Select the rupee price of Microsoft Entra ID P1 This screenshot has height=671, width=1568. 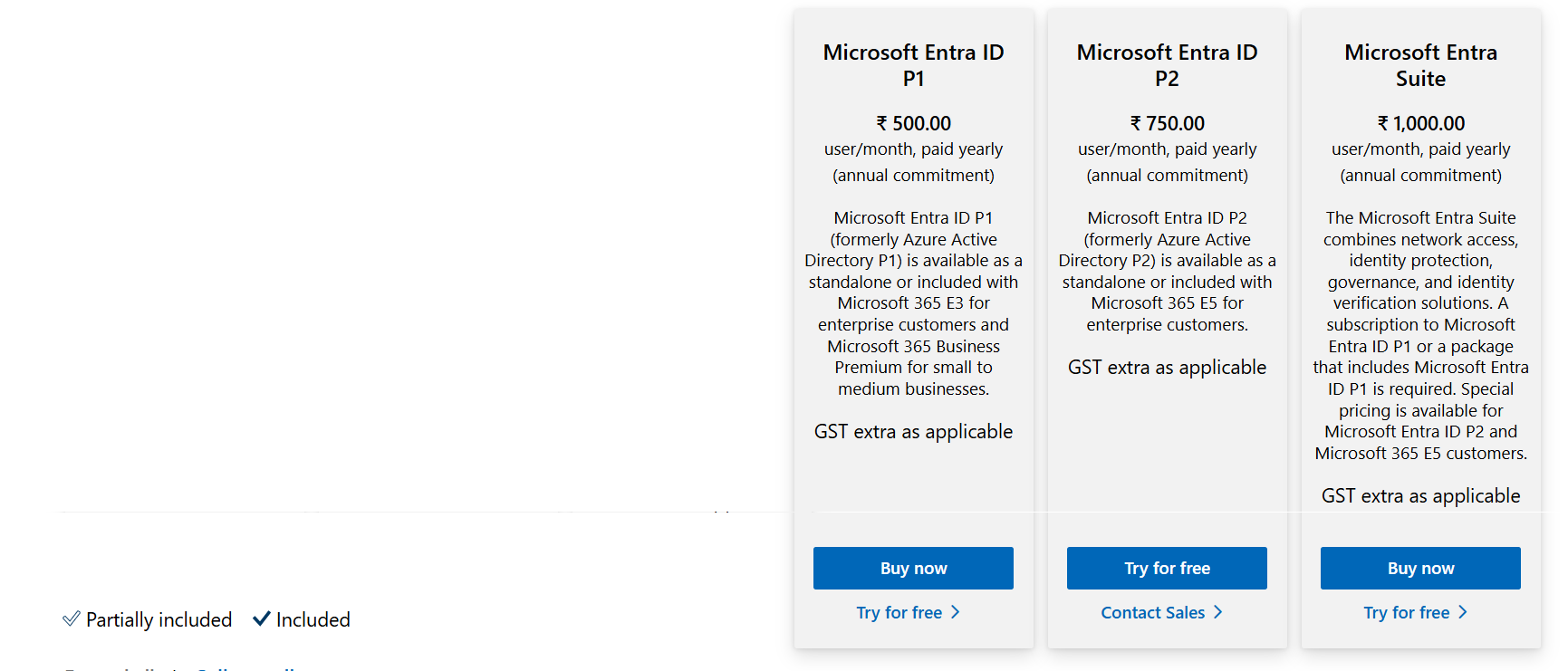click(x=913, y=123)
